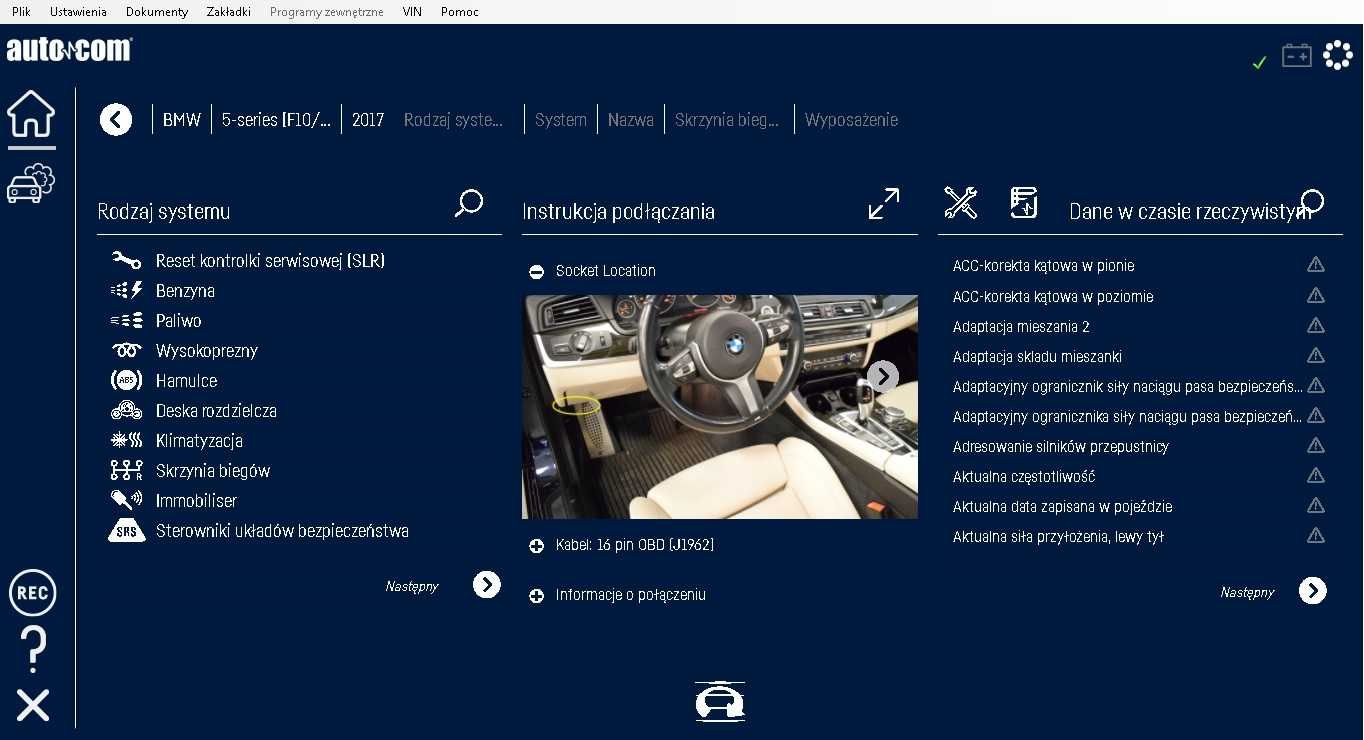Click the dotted circle connection indicator
Image resolution: width=1364 pixels, height=740 pixels.
[x=1338, y=55]
